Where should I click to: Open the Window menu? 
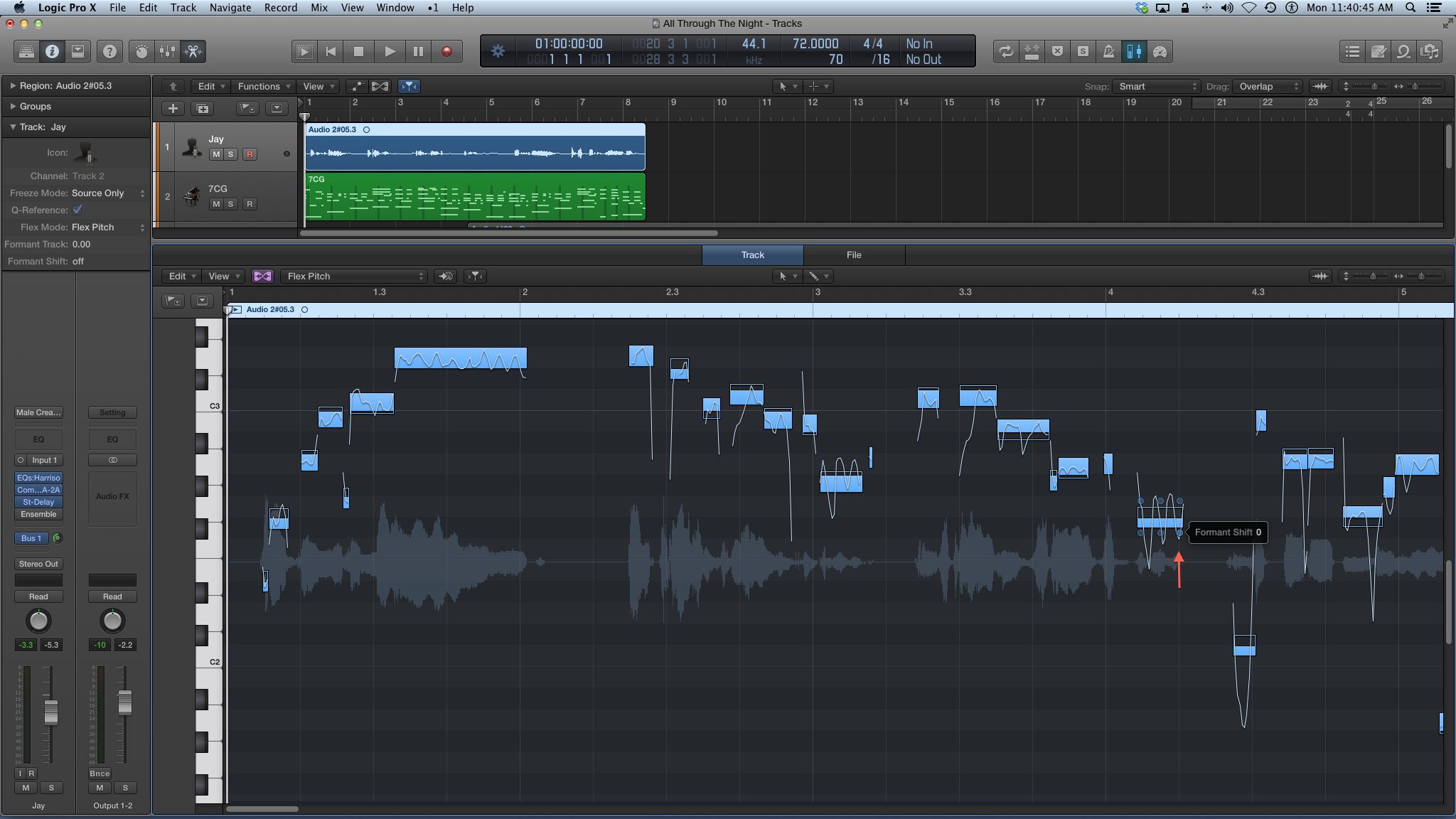pyautogui.click(x=395, y=7)
